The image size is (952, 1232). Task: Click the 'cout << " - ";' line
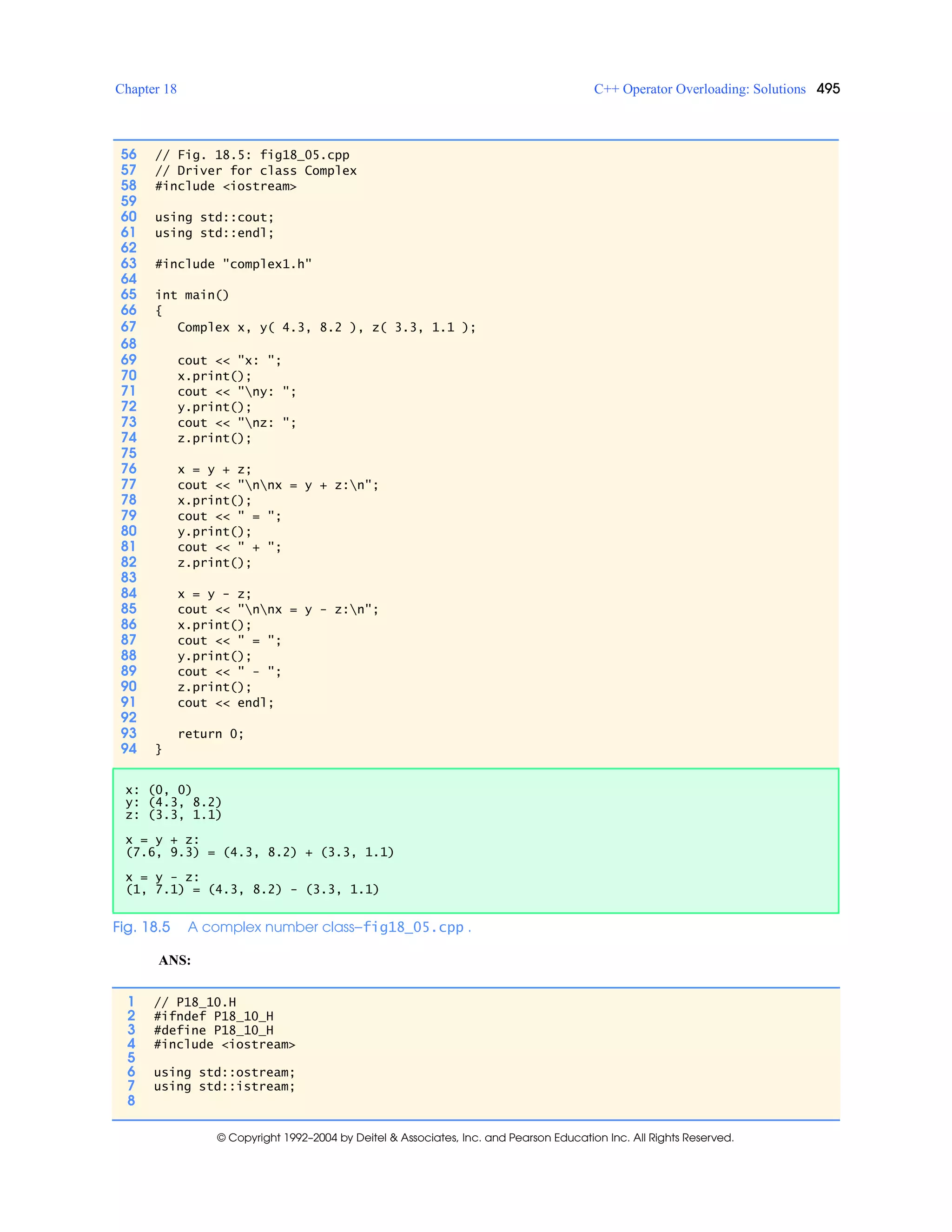click(229, 672)
